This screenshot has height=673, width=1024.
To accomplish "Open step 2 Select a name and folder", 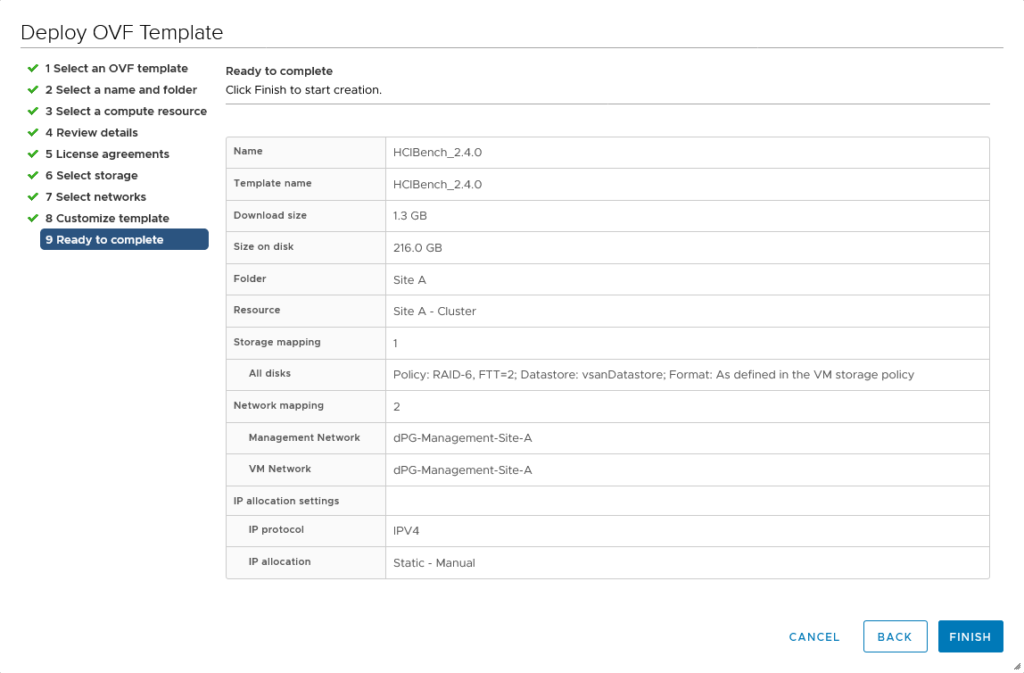I will pyautogui.click(x=121, y=89).
